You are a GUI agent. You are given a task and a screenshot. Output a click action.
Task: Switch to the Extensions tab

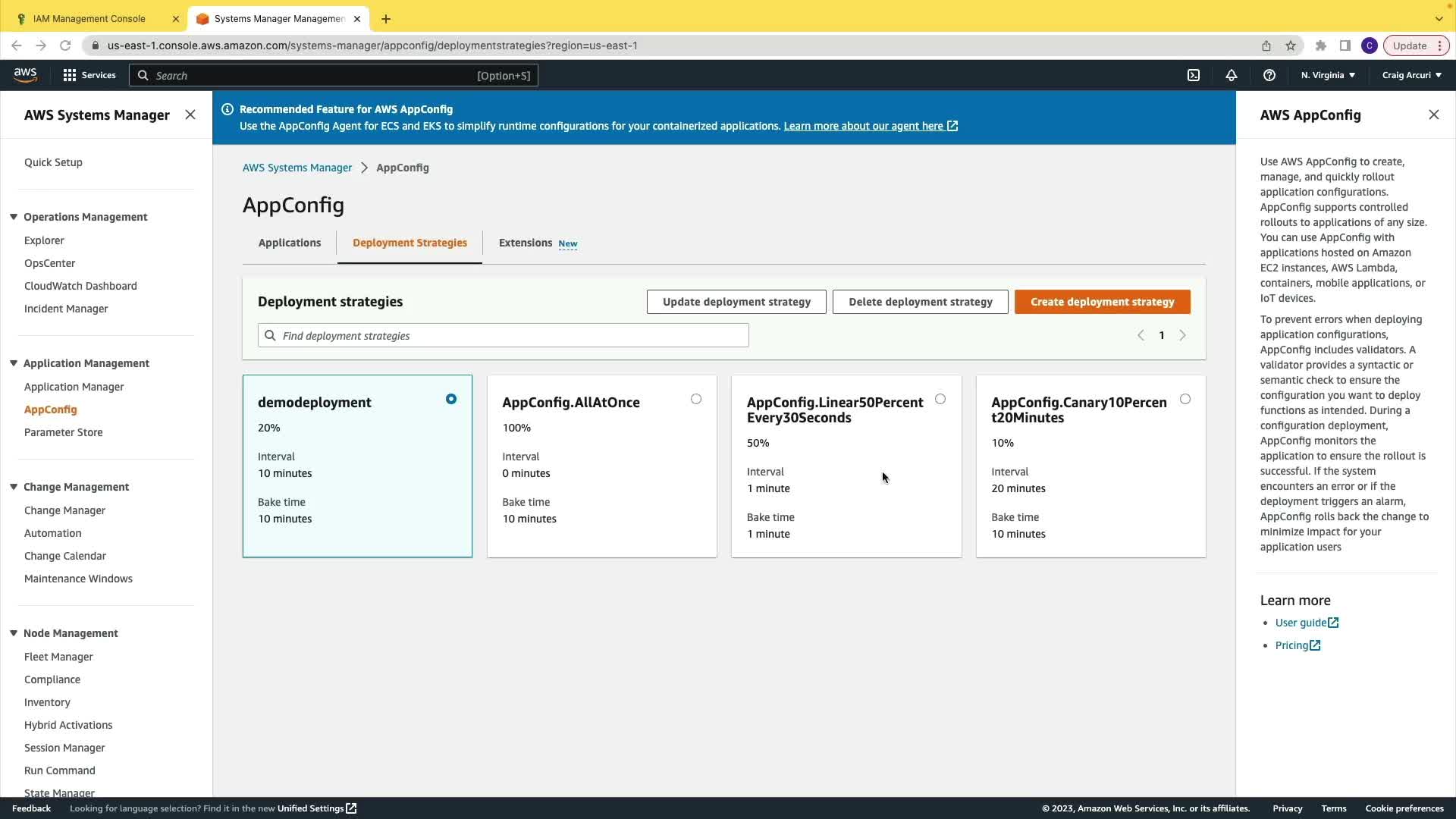[x=526, y=243]
